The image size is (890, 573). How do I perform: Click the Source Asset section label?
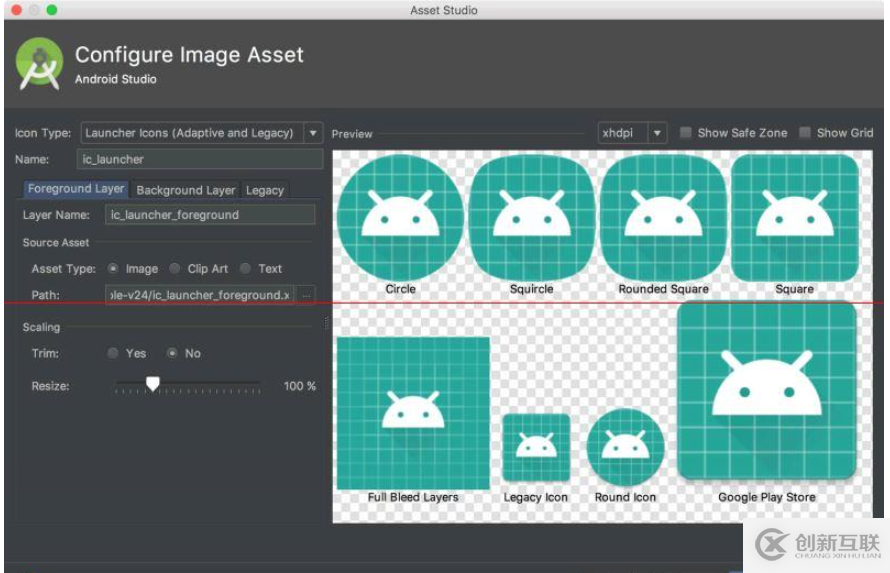(56, 243)
